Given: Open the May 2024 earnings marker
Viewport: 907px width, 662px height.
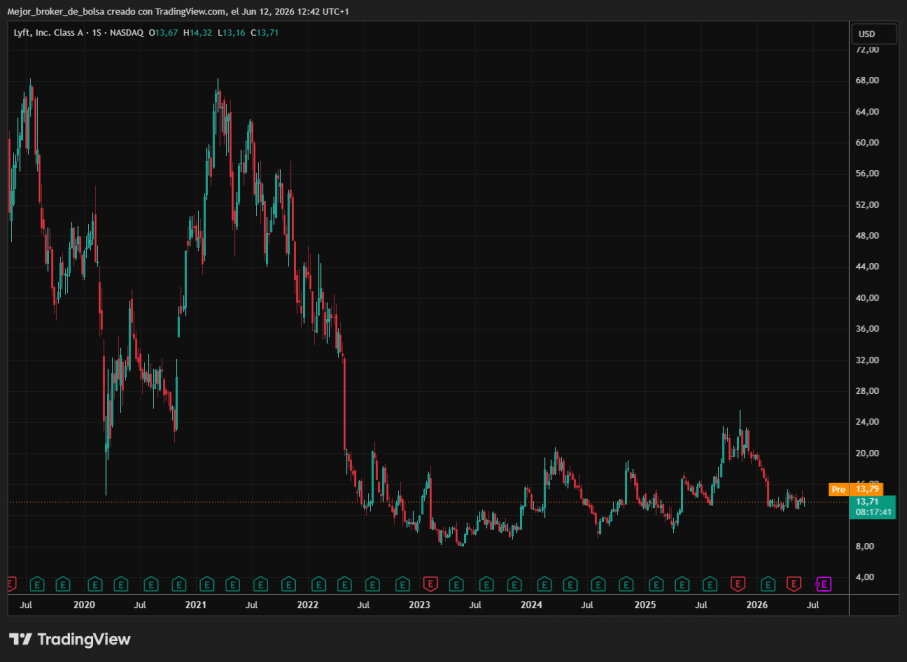Looking at the screenshot, I should click(570, 584).
